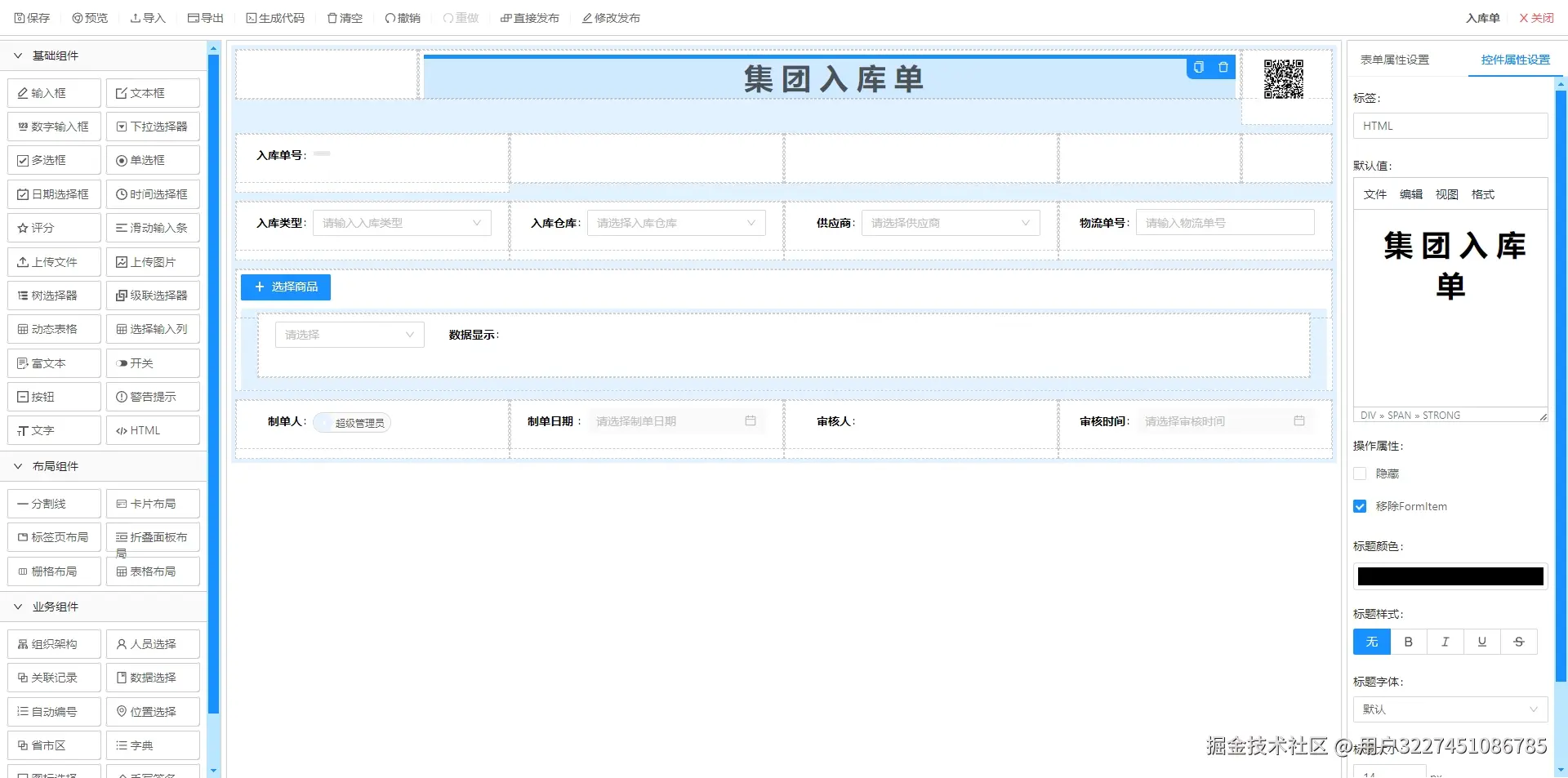Image resolution: width=1568 pixels, height=778 pixels.
Task: Uncheck the 移除FormItem checkbox
Action: click(1360, 506)
